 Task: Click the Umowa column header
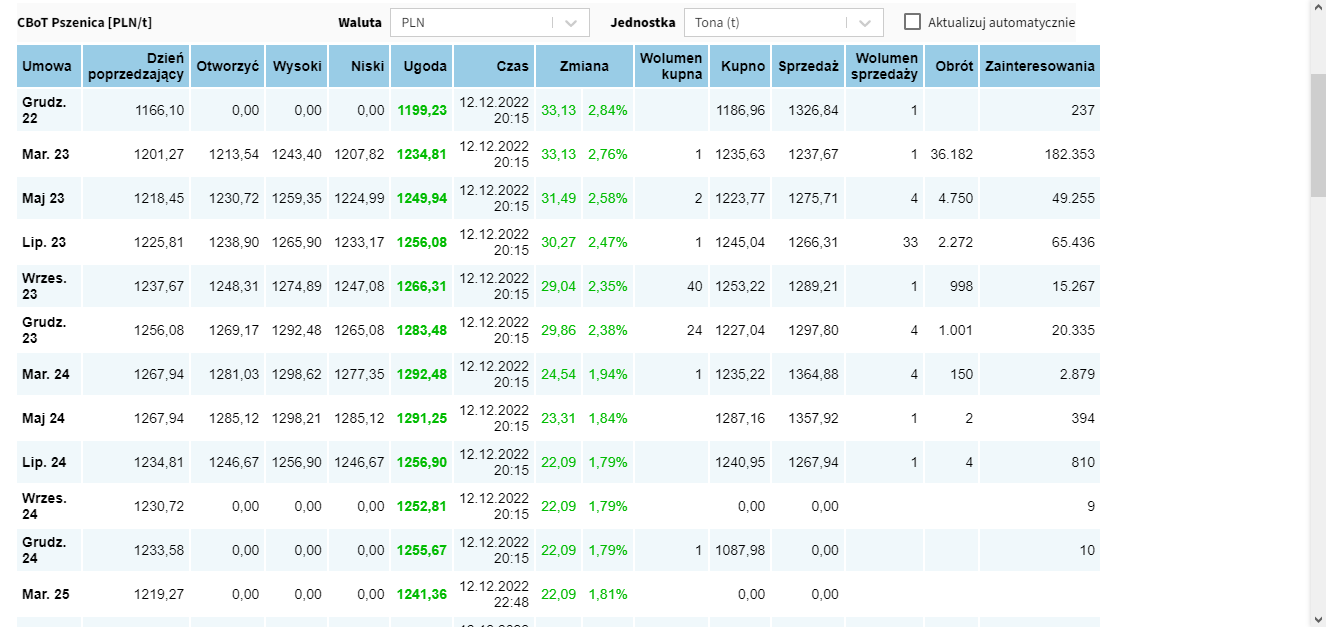point(48,67)
